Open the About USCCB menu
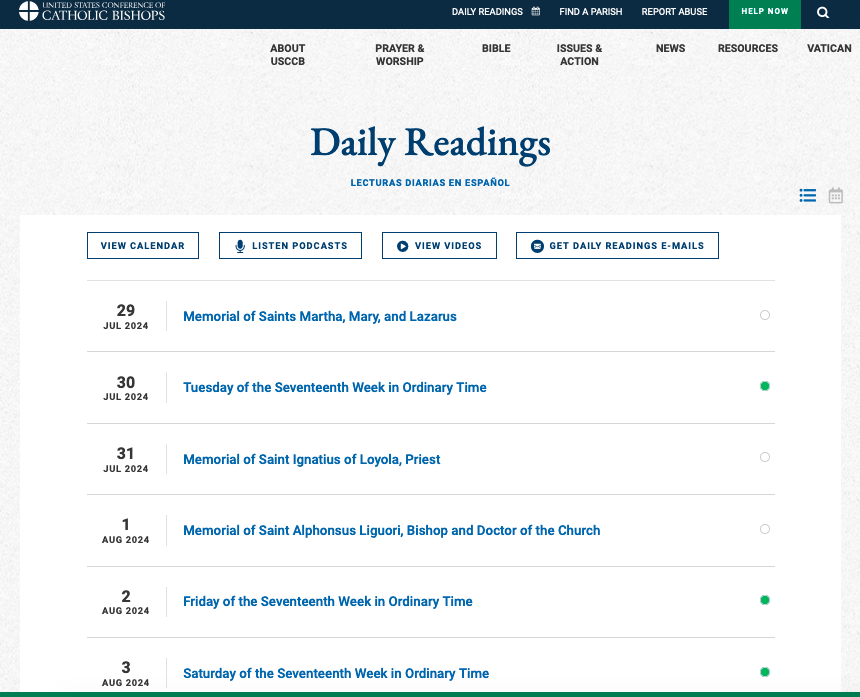This screenshot has height=697, width=860. click(287, 55)
